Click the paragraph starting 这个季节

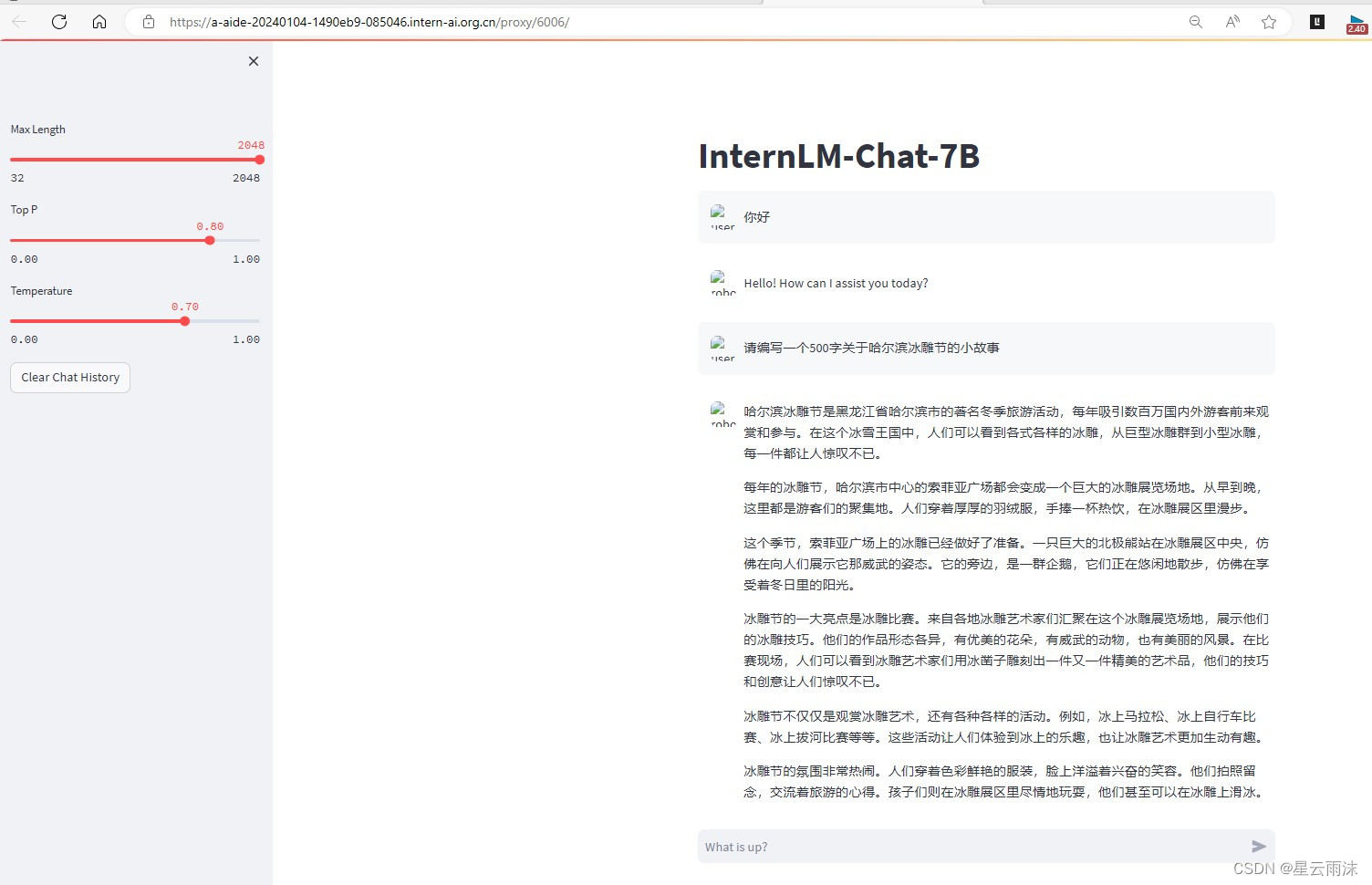[x=1006, y=564]
